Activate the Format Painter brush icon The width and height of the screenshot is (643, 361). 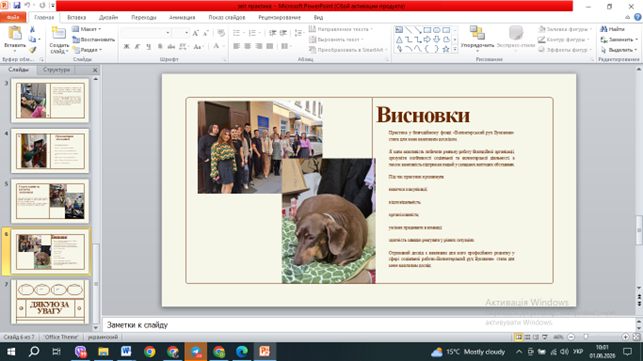point(32,50)
